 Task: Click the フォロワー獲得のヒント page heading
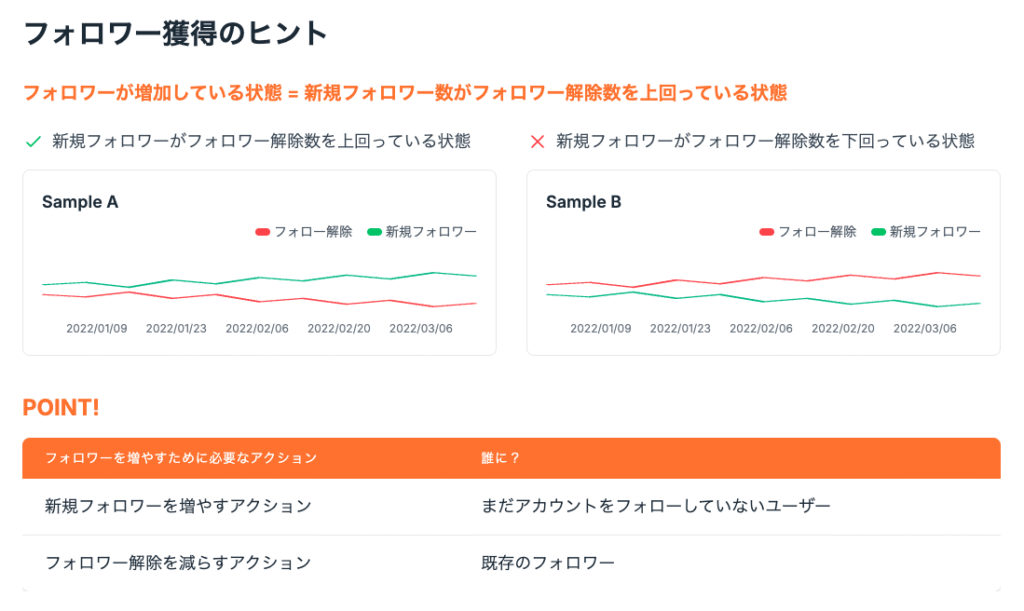(x=176, y=33)
